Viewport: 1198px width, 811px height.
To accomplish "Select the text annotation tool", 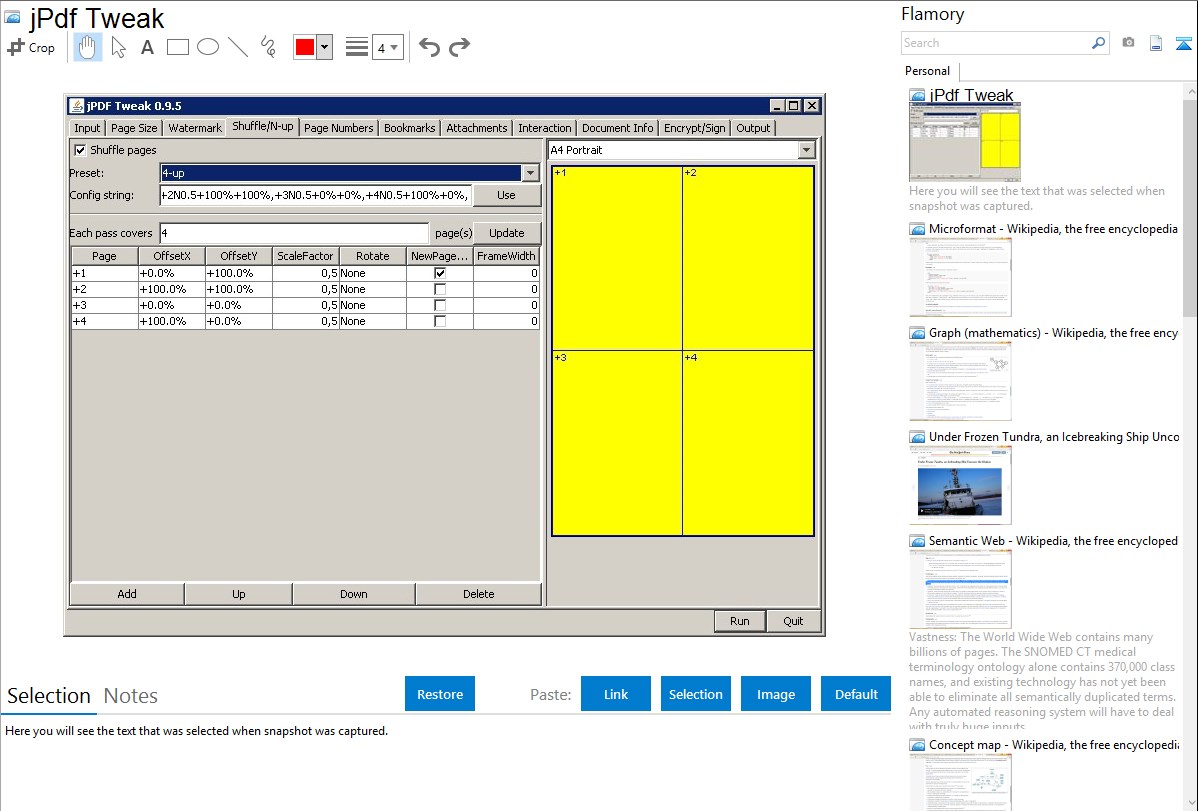I will (147, 47).
